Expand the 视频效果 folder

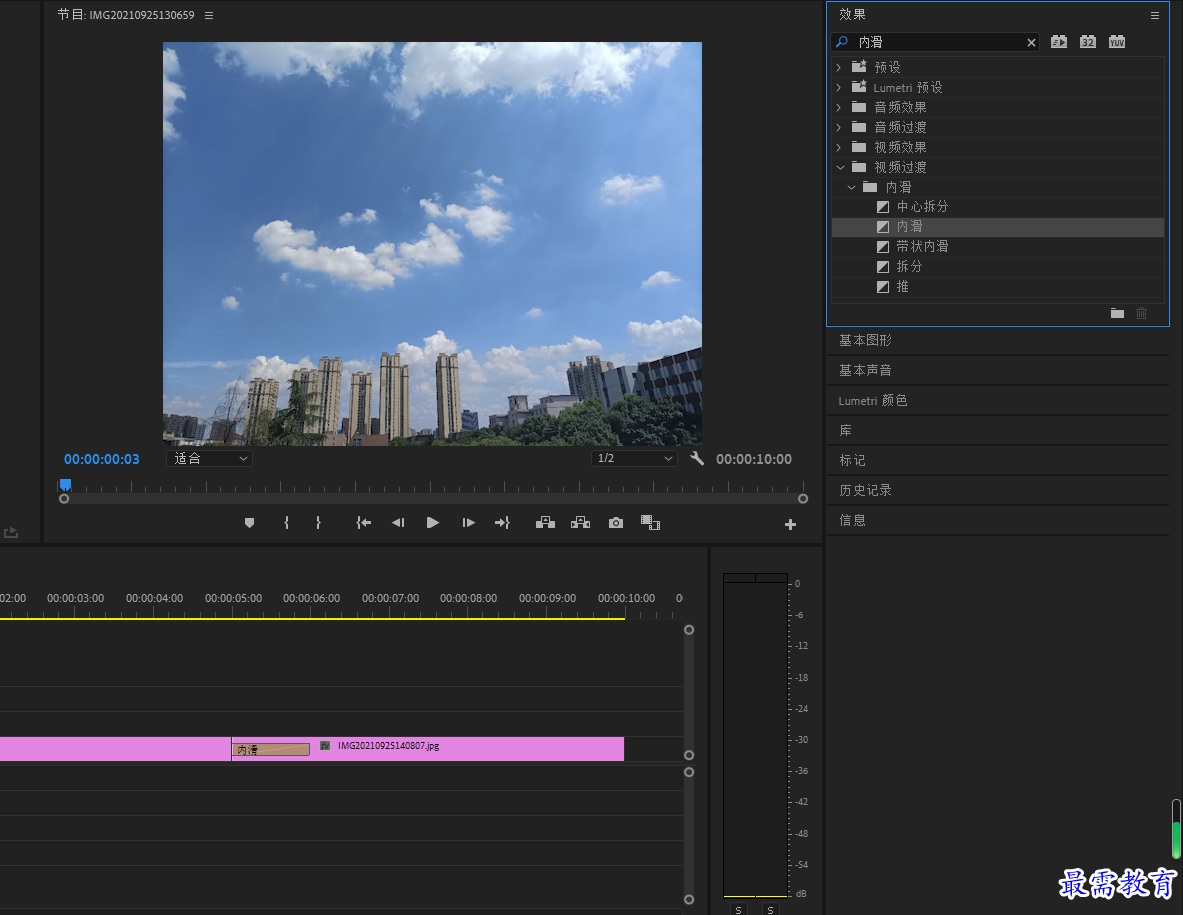point(838,147)
